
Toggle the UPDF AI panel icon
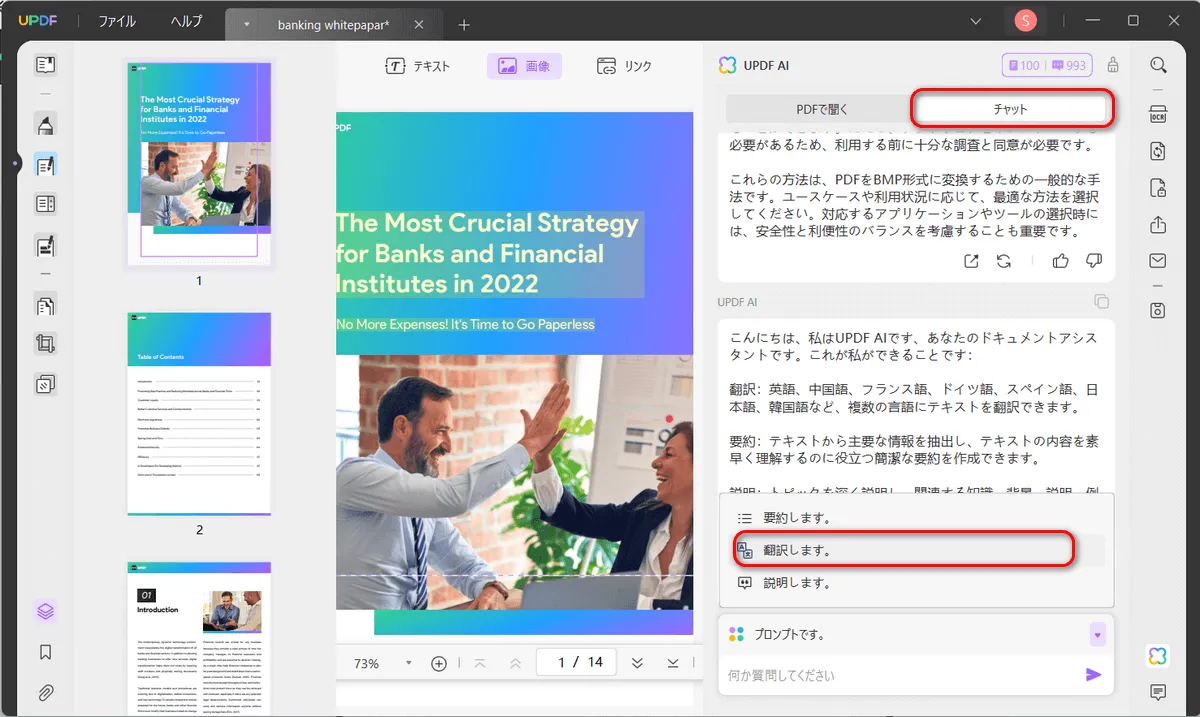pyautogui.click(x=1158, y=656)
